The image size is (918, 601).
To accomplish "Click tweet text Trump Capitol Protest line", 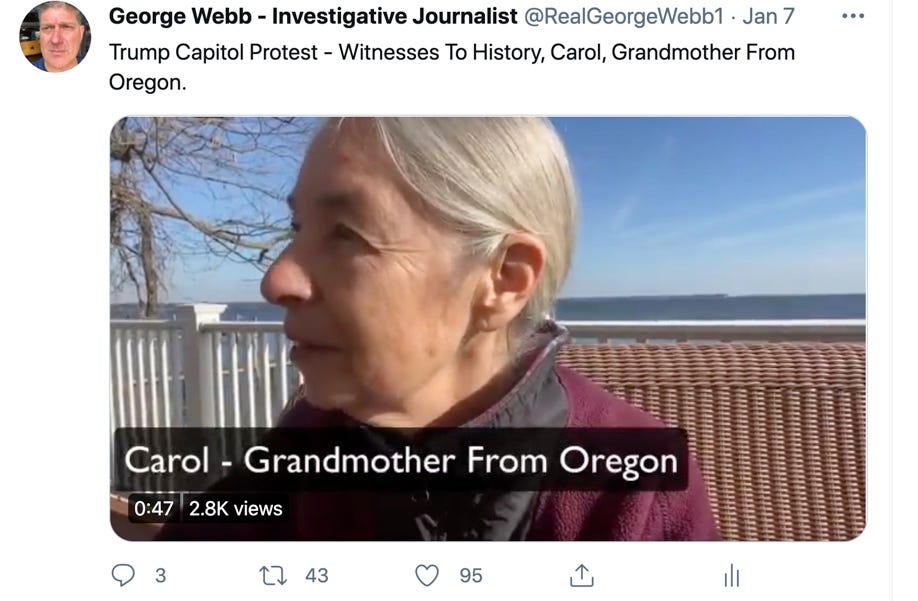I will pos(451,53).
